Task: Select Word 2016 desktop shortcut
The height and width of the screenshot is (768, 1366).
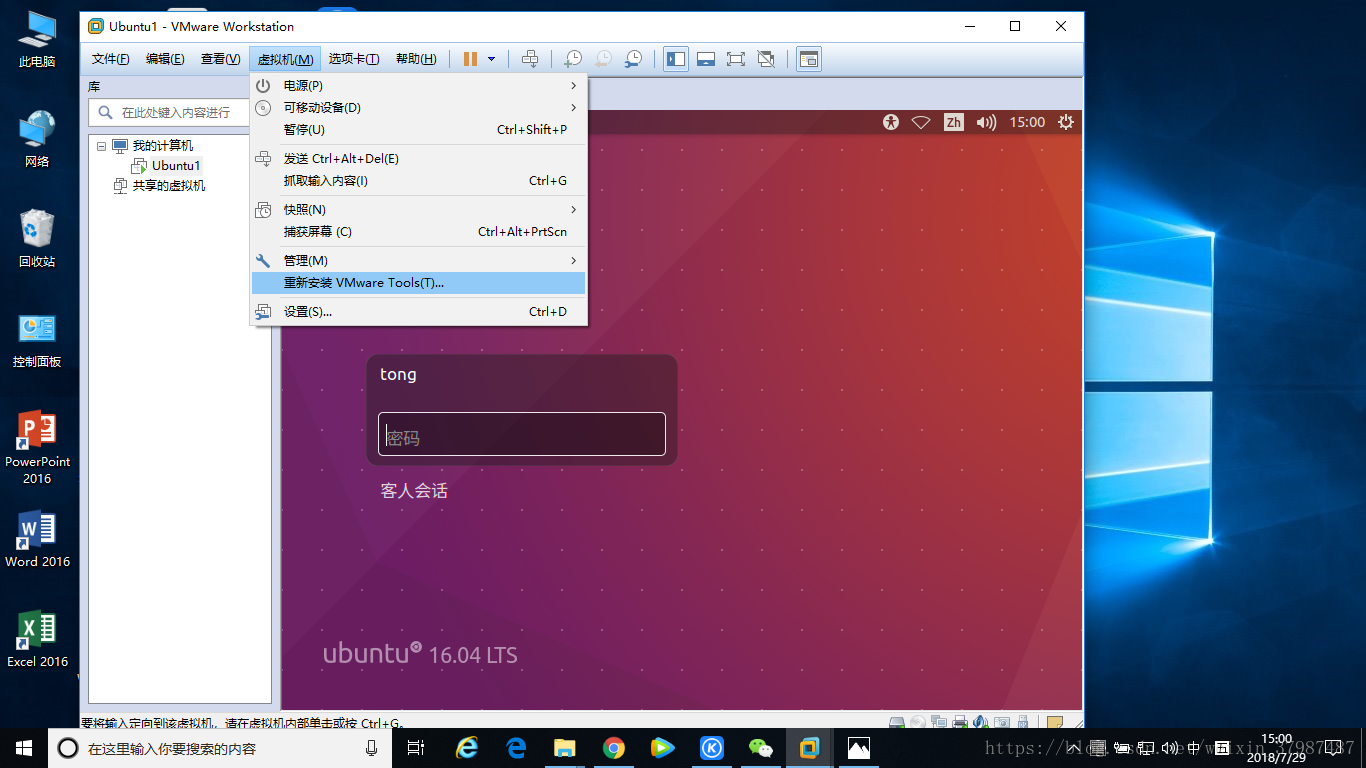Action: (x=37, y=540)
